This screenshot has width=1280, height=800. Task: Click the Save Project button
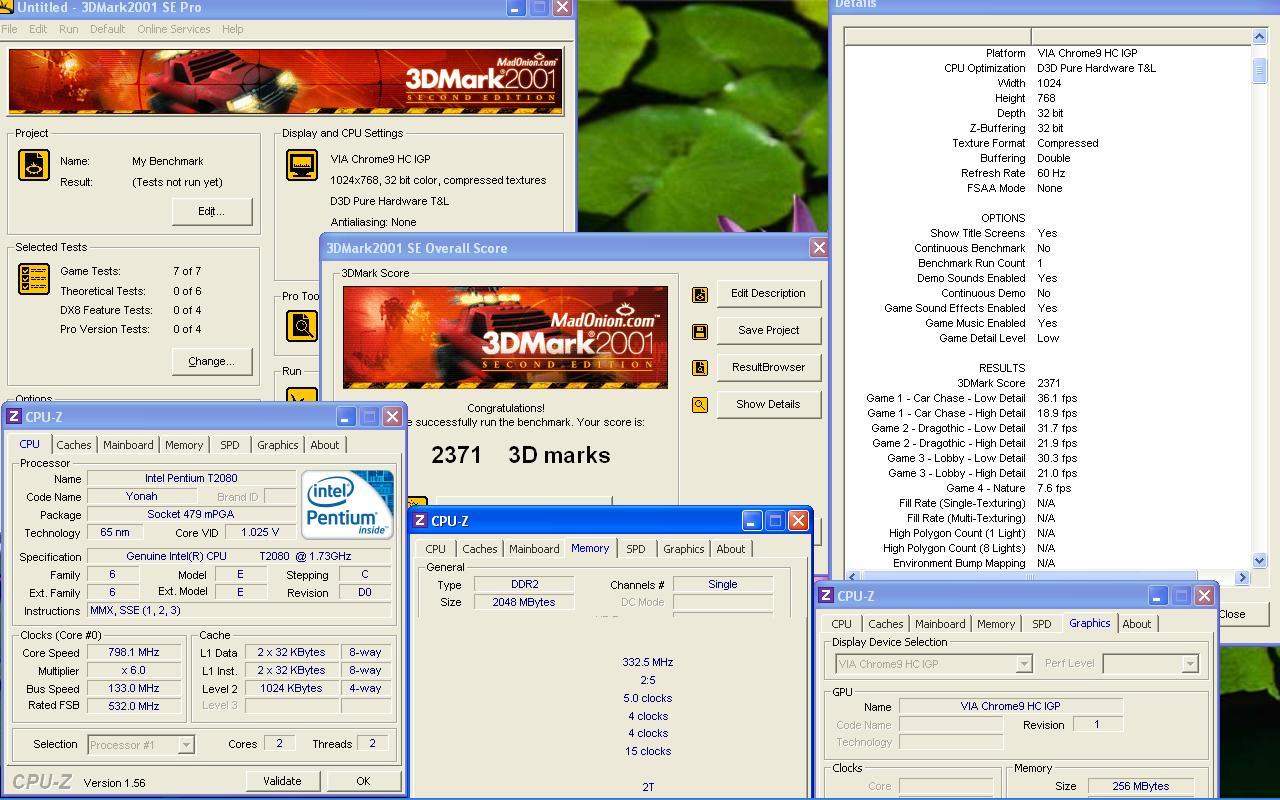(768, 331)
